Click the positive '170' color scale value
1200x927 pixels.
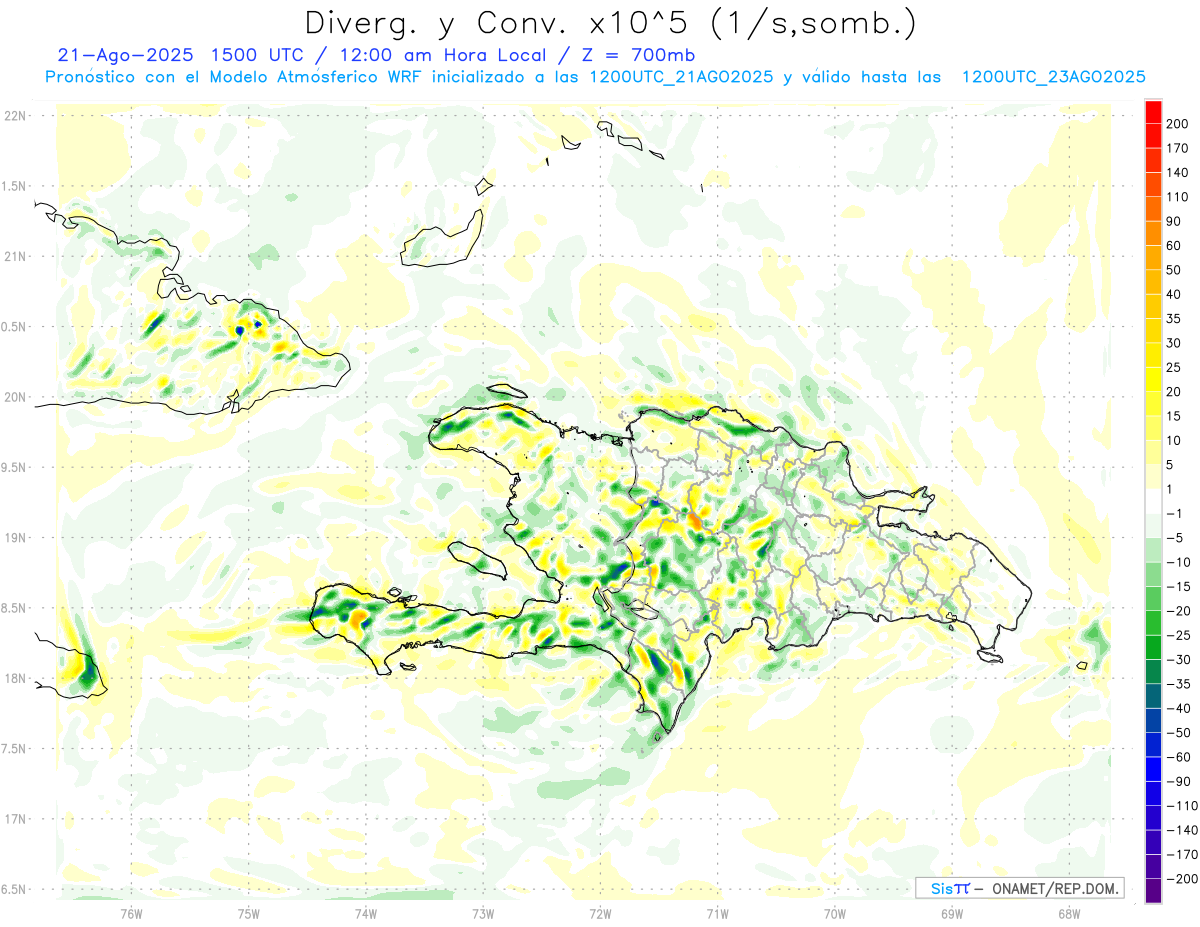click(x=1177, y=148)
